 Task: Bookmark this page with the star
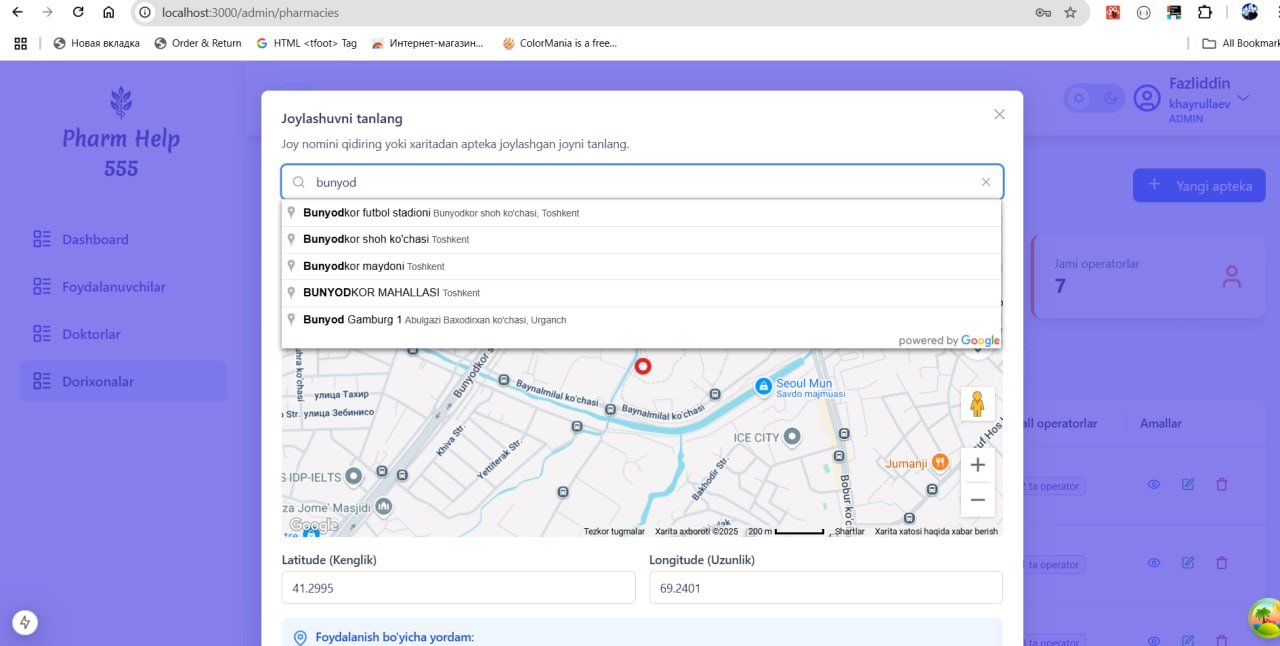[1071, 13]
